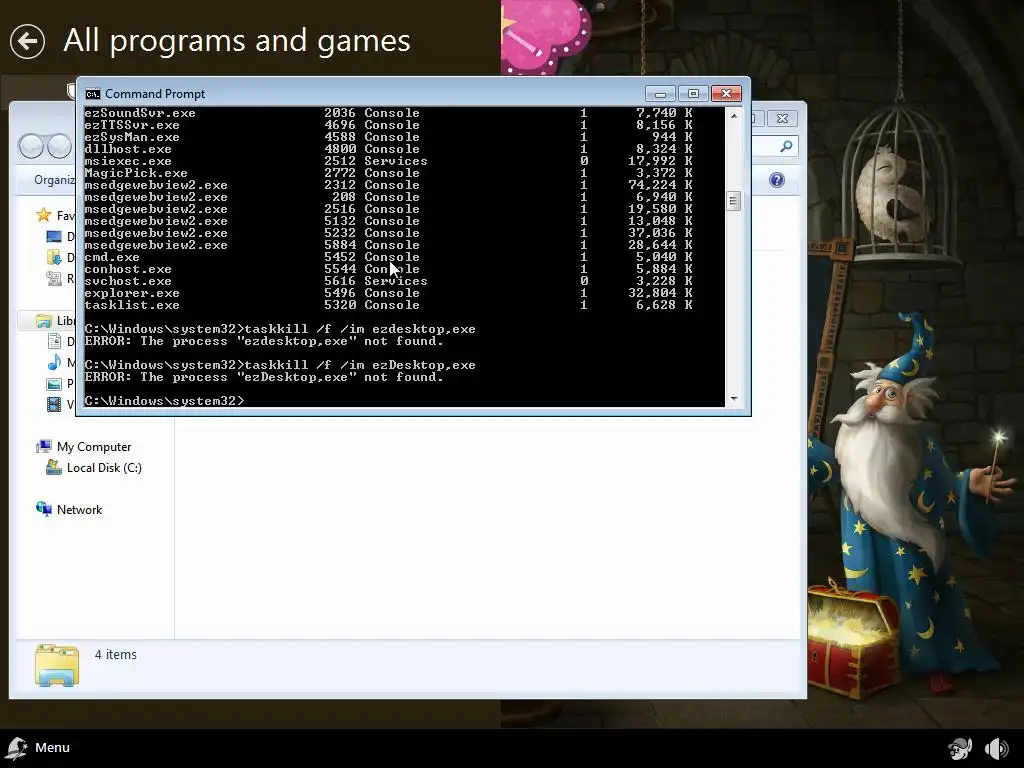Screen dimensions: 1024x768
Task: Click the Command Prompt scrollbar thumb
Action: 733,201
